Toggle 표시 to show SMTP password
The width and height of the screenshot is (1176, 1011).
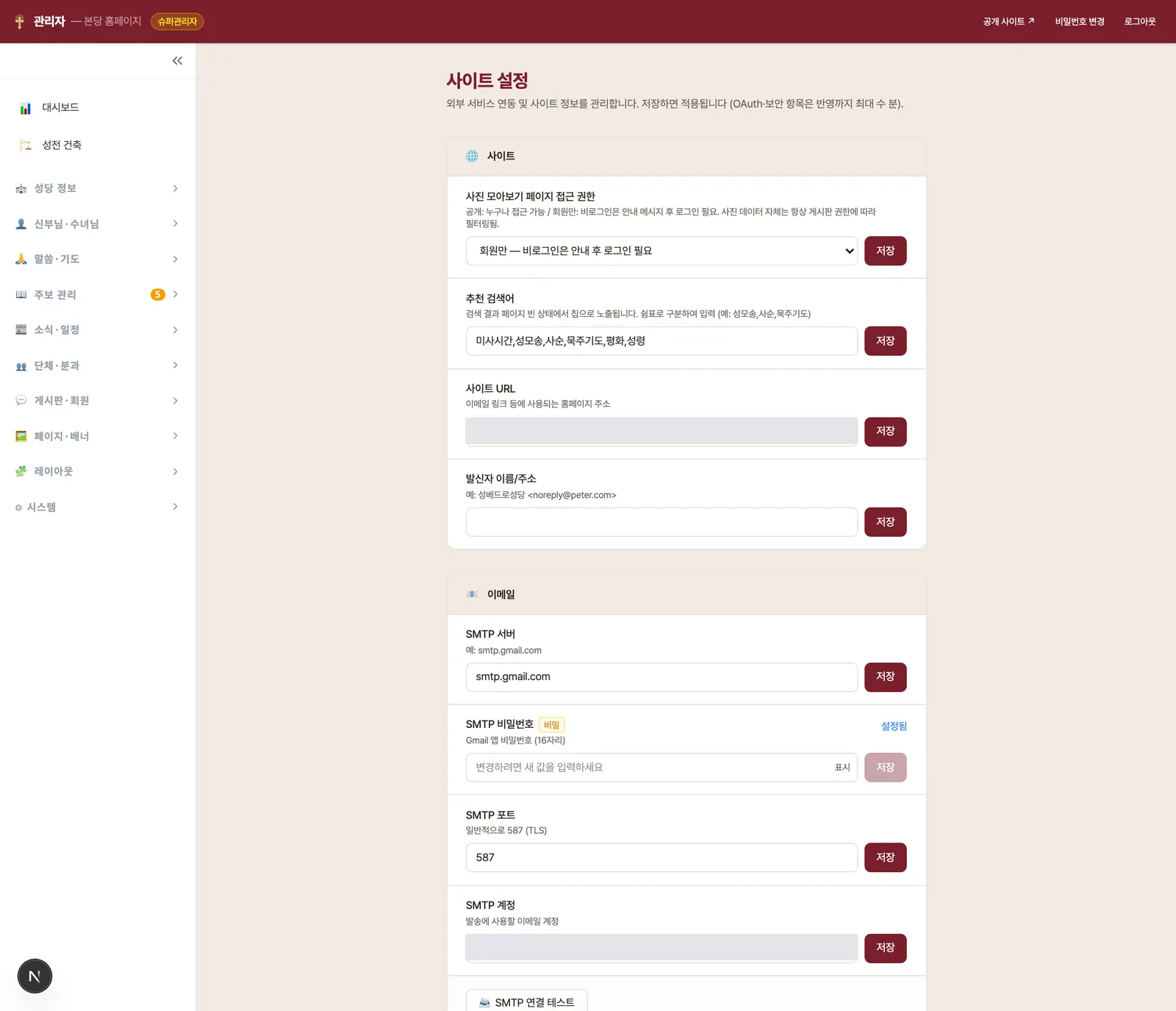pos(842,768)
